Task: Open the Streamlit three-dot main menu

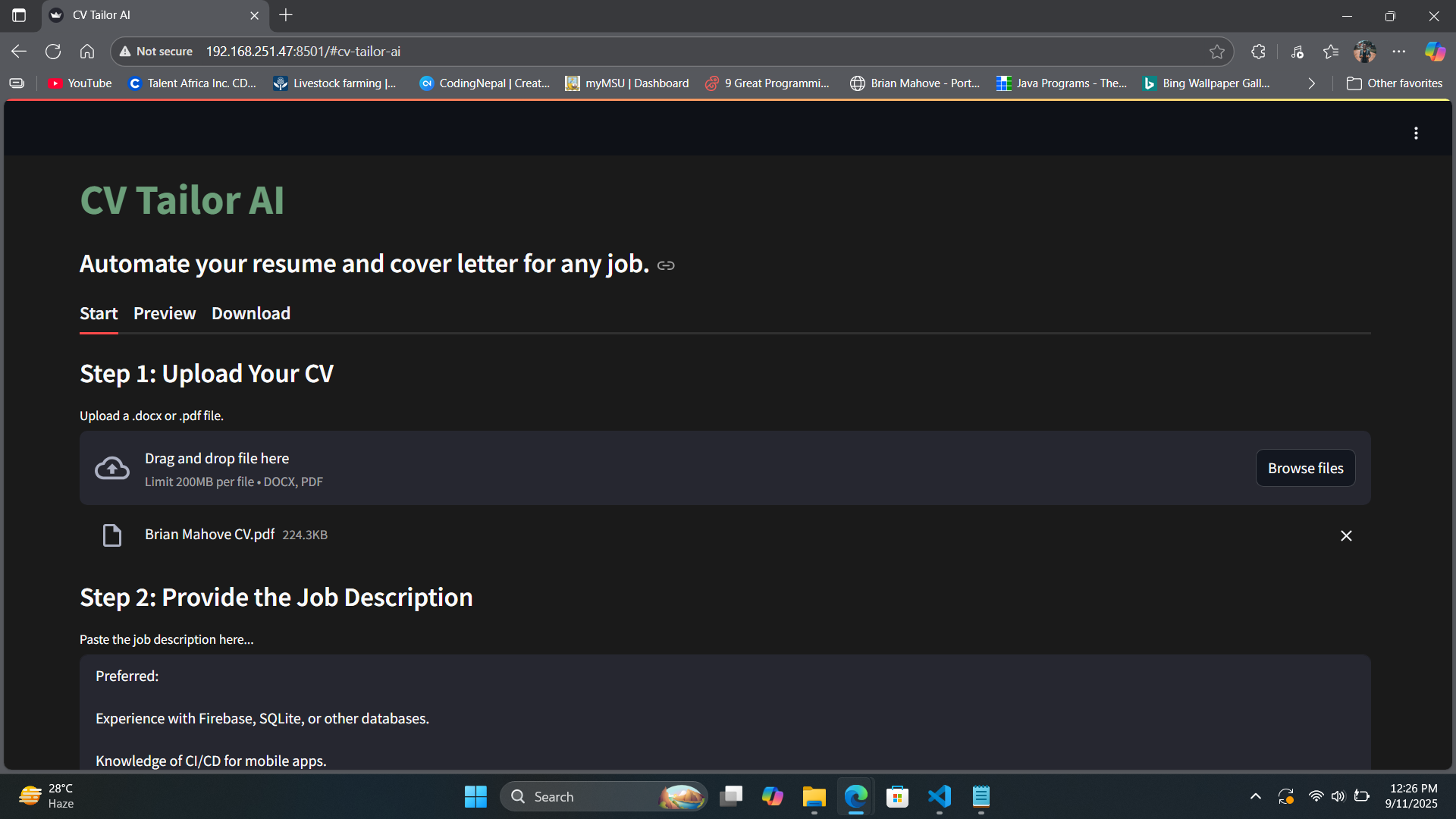Action: 1416,133
